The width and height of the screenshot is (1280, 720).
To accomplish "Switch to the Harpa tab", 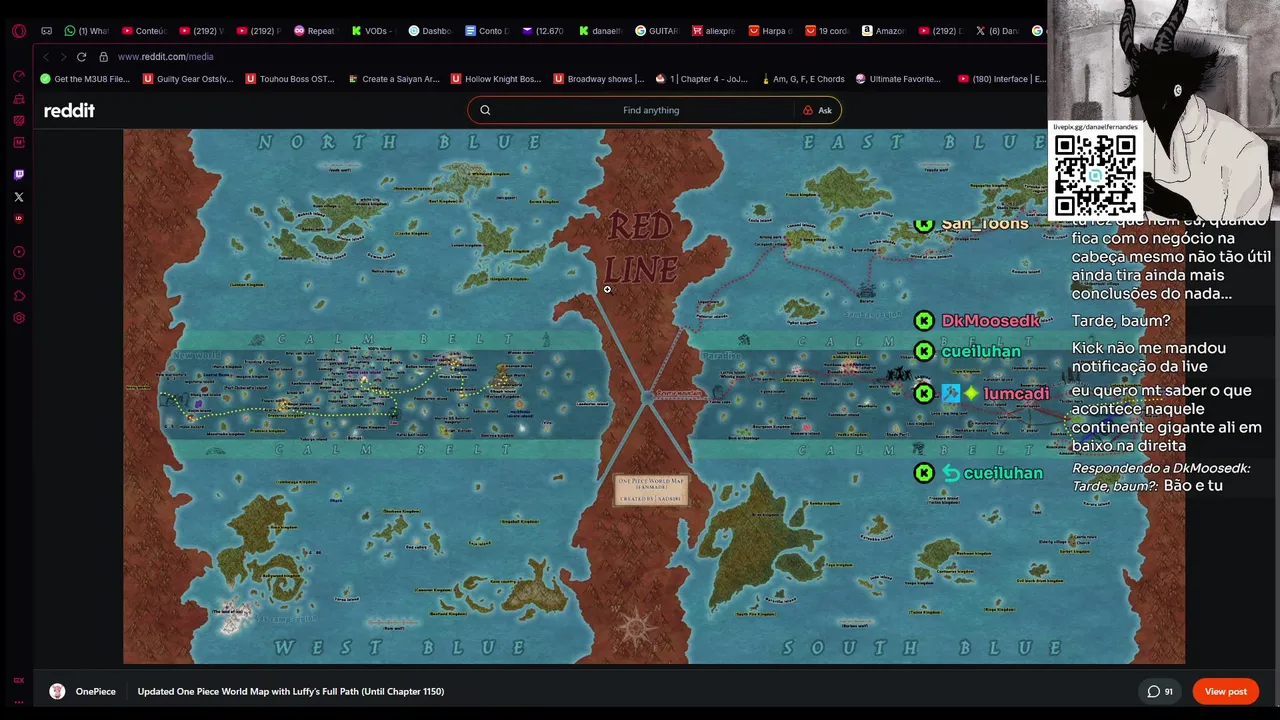I will point(770,31).
